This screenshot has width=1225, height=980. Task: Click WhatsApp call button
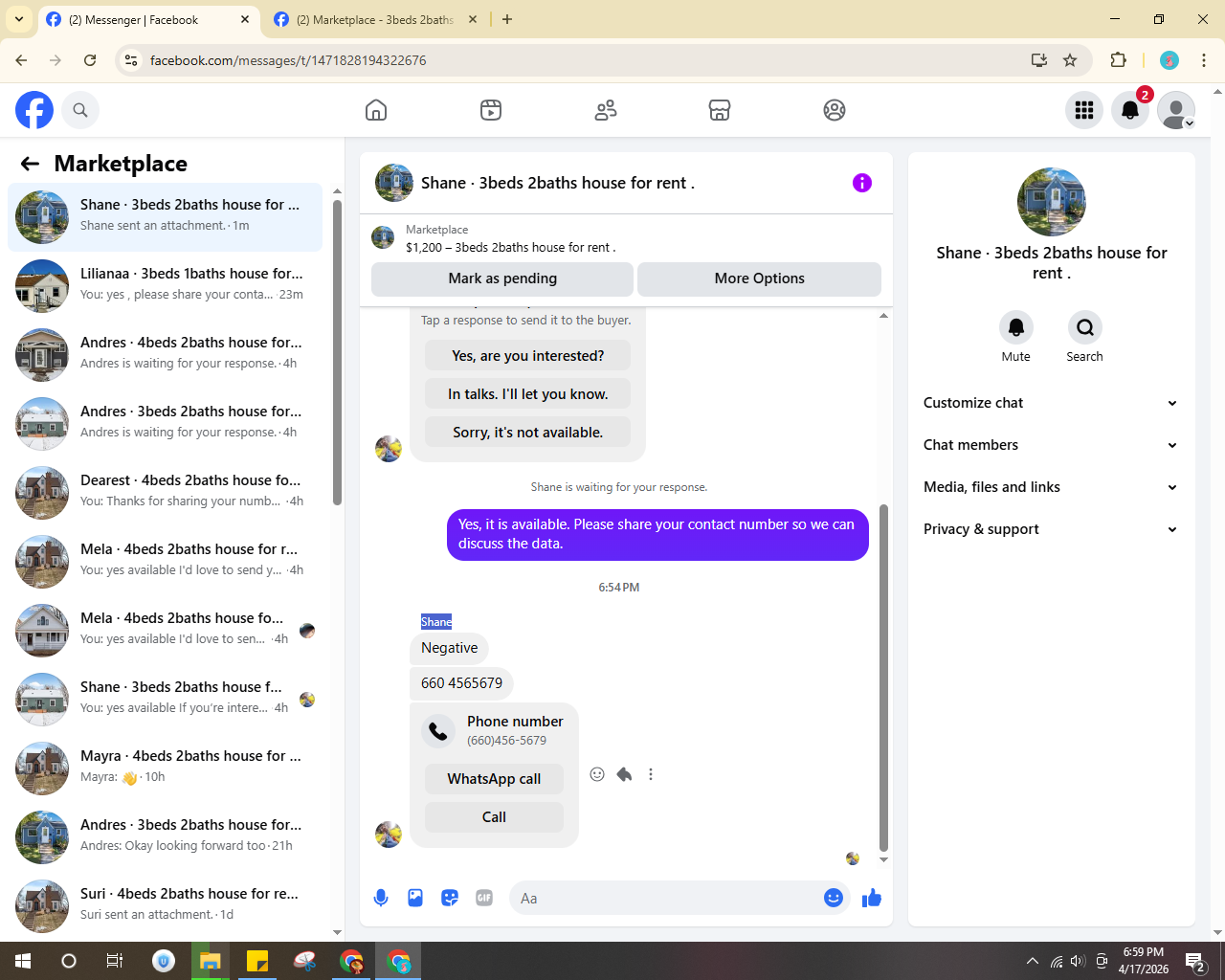pos(494,779)
